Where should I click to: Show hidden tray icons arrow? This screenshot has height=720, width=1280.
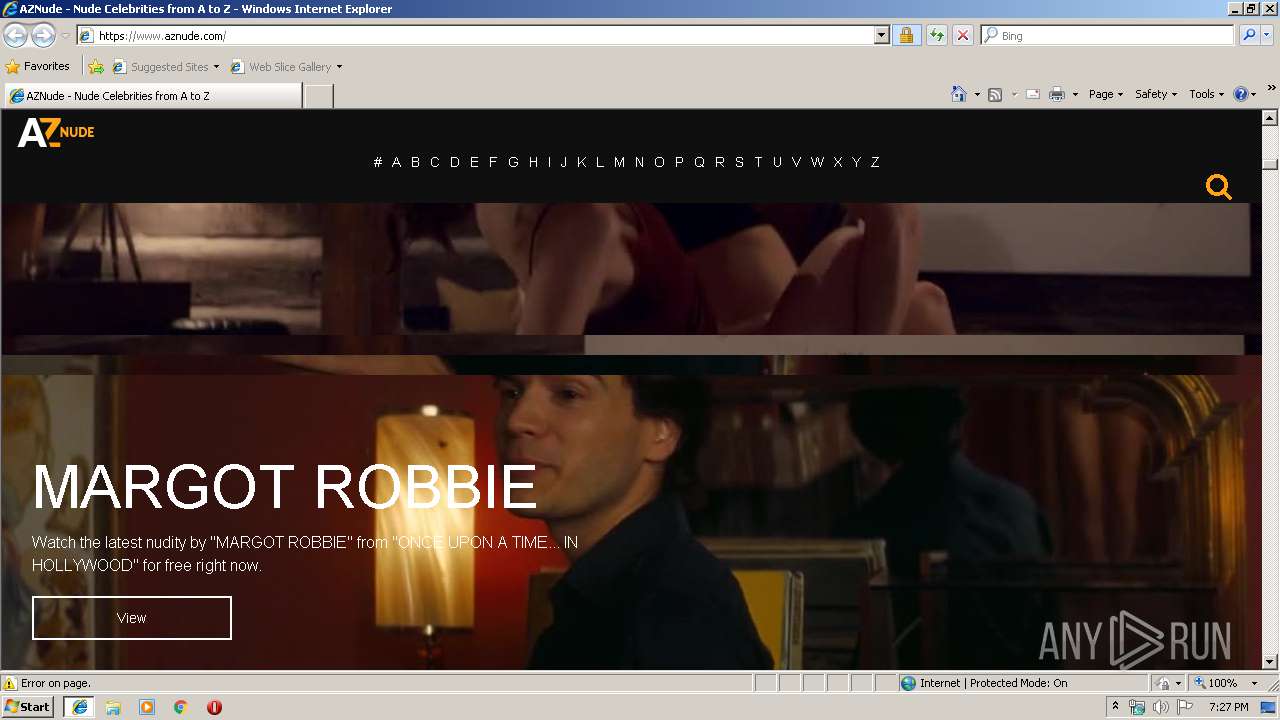click(x=1115, y=707)
